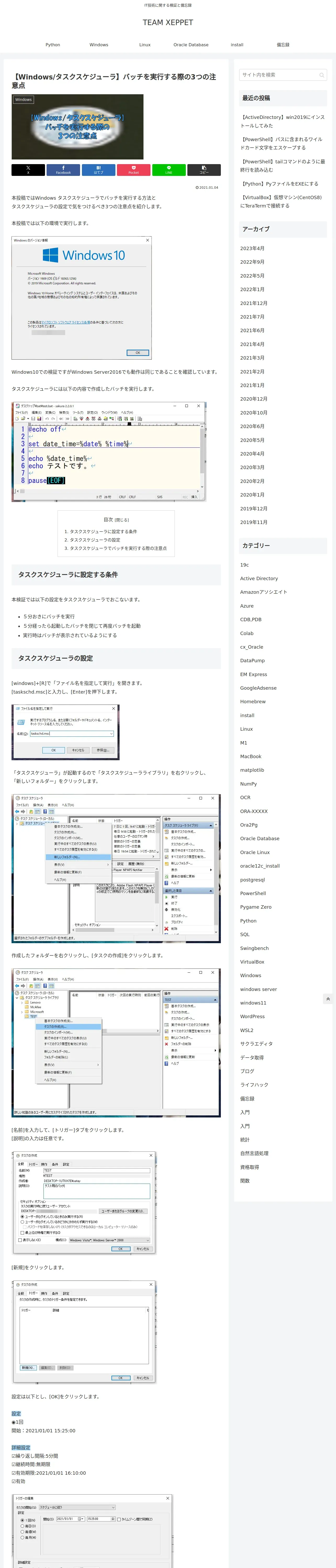Open the 2021年1月 archive
The width and height of the screenshot is (336, 1568).
253,385
